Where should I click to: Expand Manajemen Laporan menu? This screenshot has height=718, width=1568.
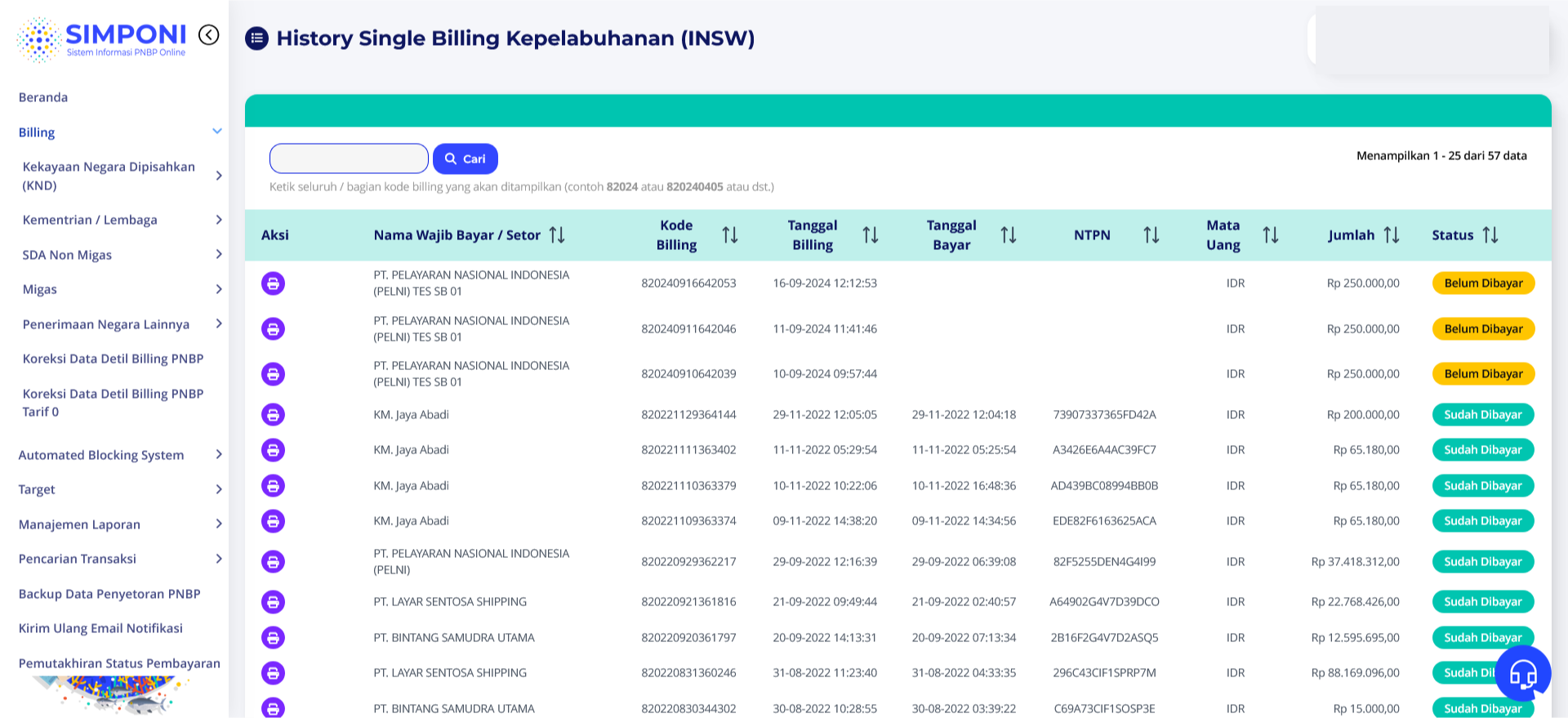click(x=219, y=524)
